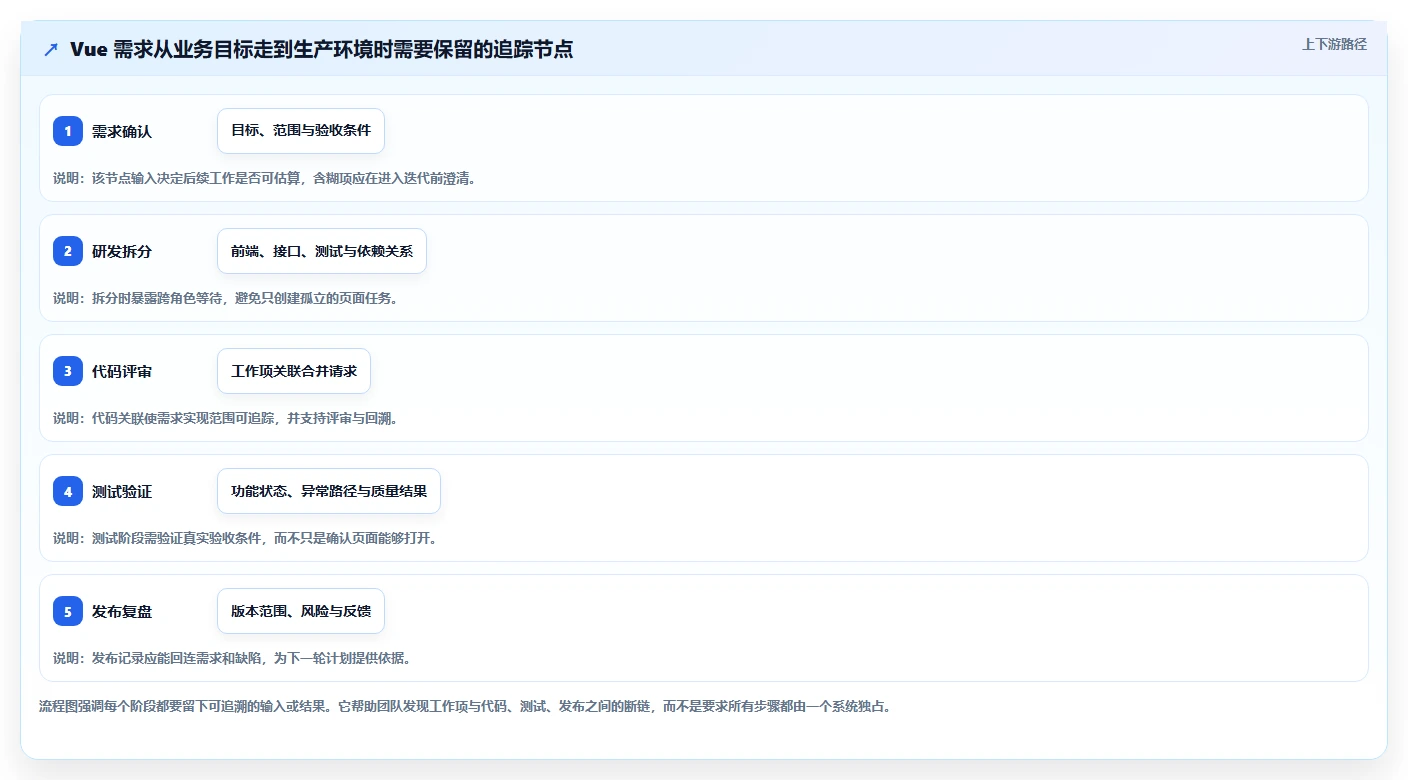The image size is (1408, 780).
Task: Select step number badge 5
Action: pos(68,611)
